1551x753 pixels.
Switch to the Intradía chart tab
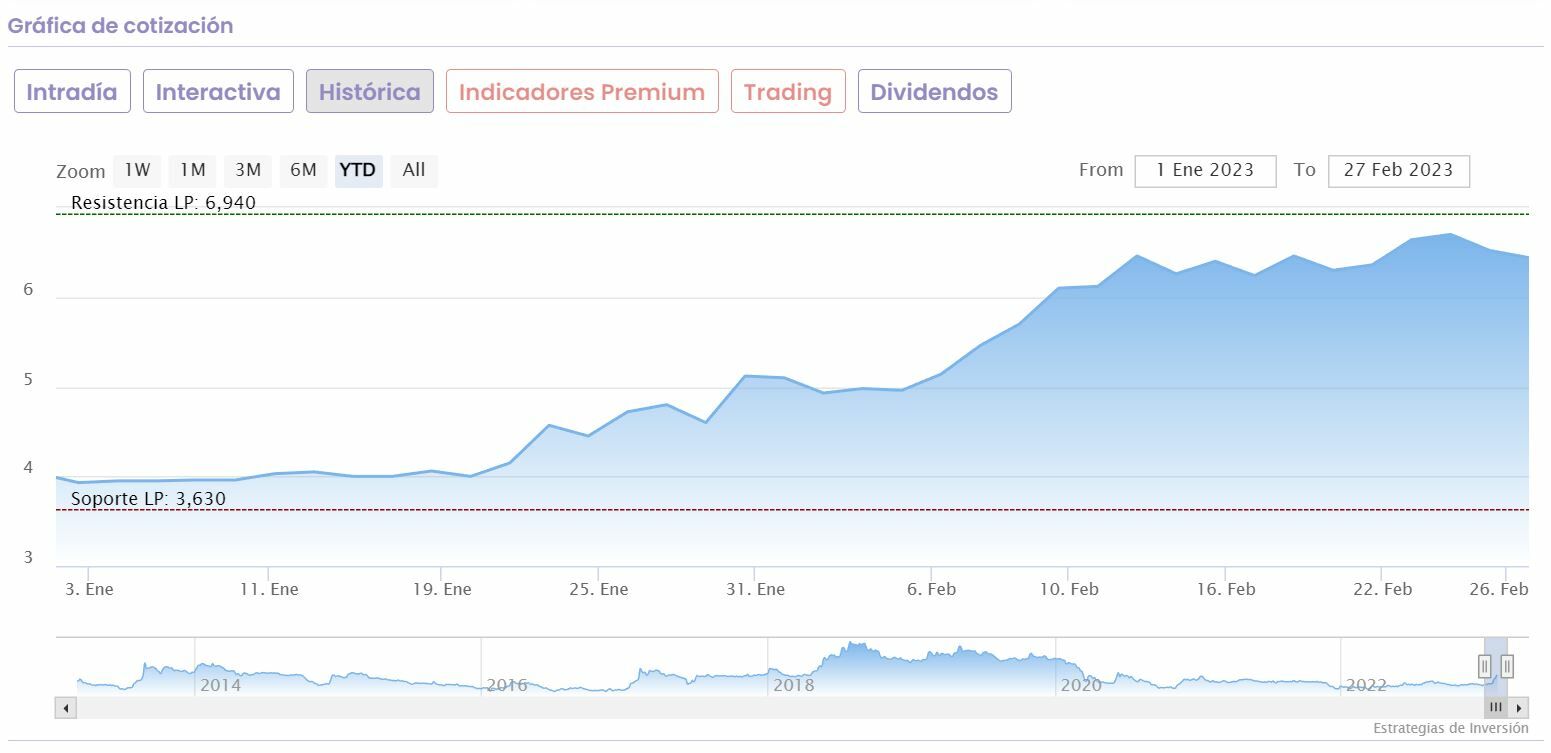click(x=72, y=92)
